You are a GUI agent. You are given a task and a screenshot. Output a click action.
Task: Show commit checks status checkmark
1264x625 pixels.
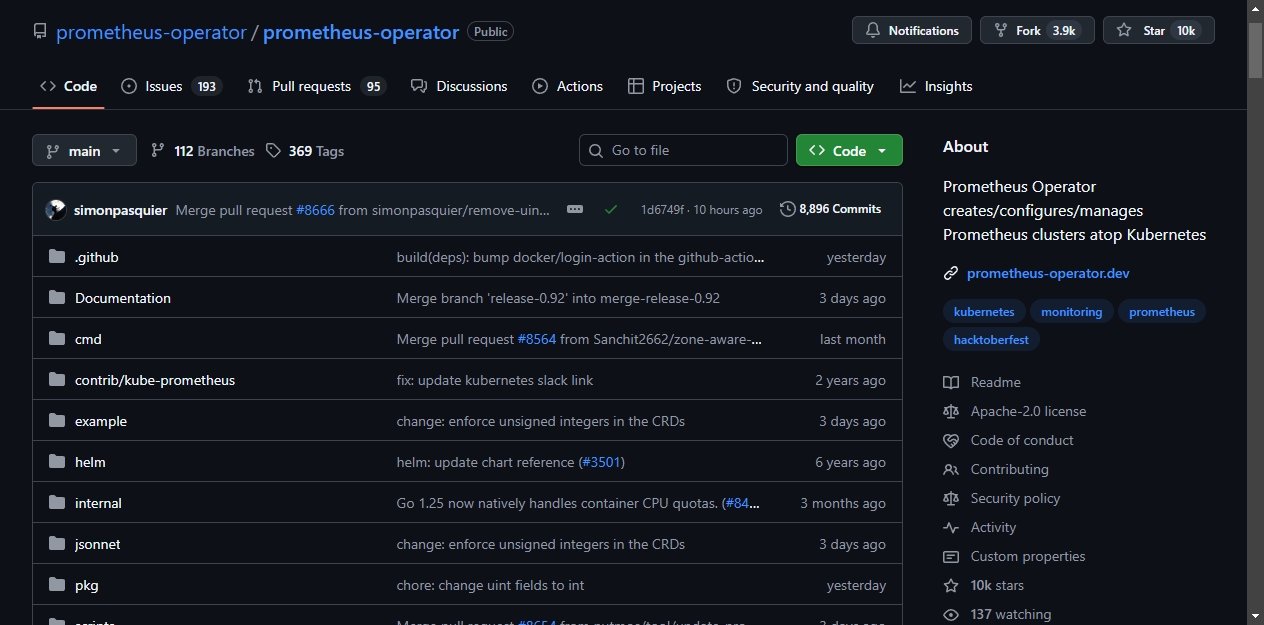point(611,209)
